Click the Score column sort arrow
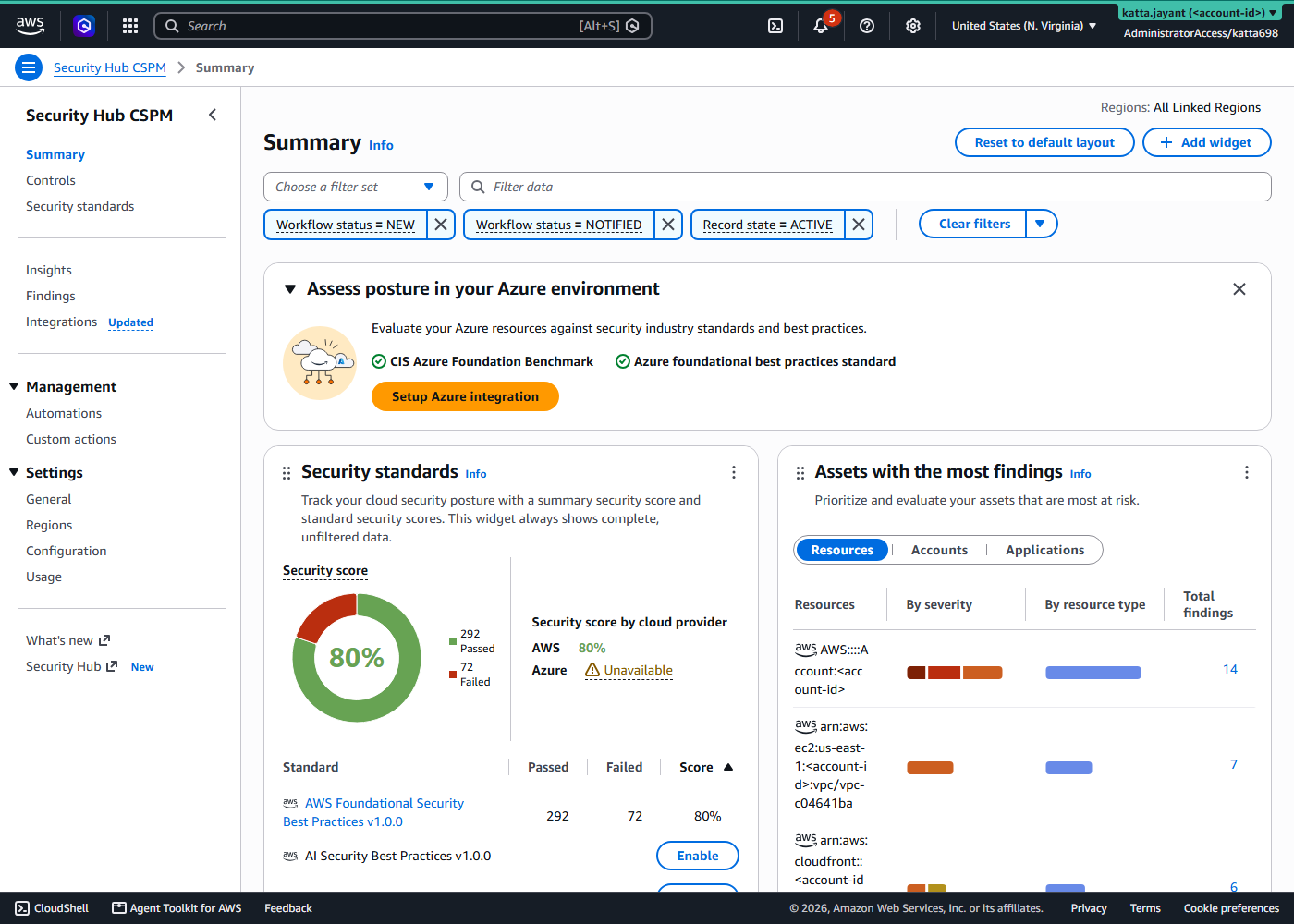The image size is (1294, 924). pyautogui.click(x=728, y=767)
